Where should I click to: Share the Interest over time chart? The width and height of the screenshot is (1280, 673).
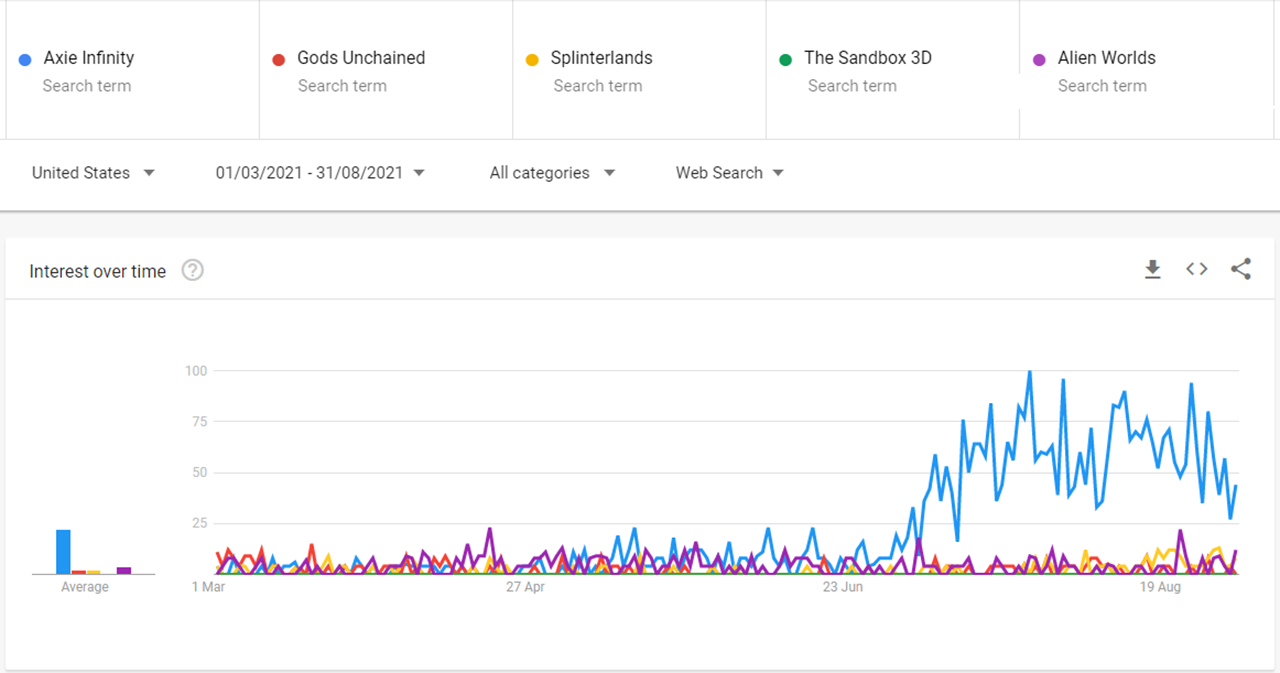1241,269
